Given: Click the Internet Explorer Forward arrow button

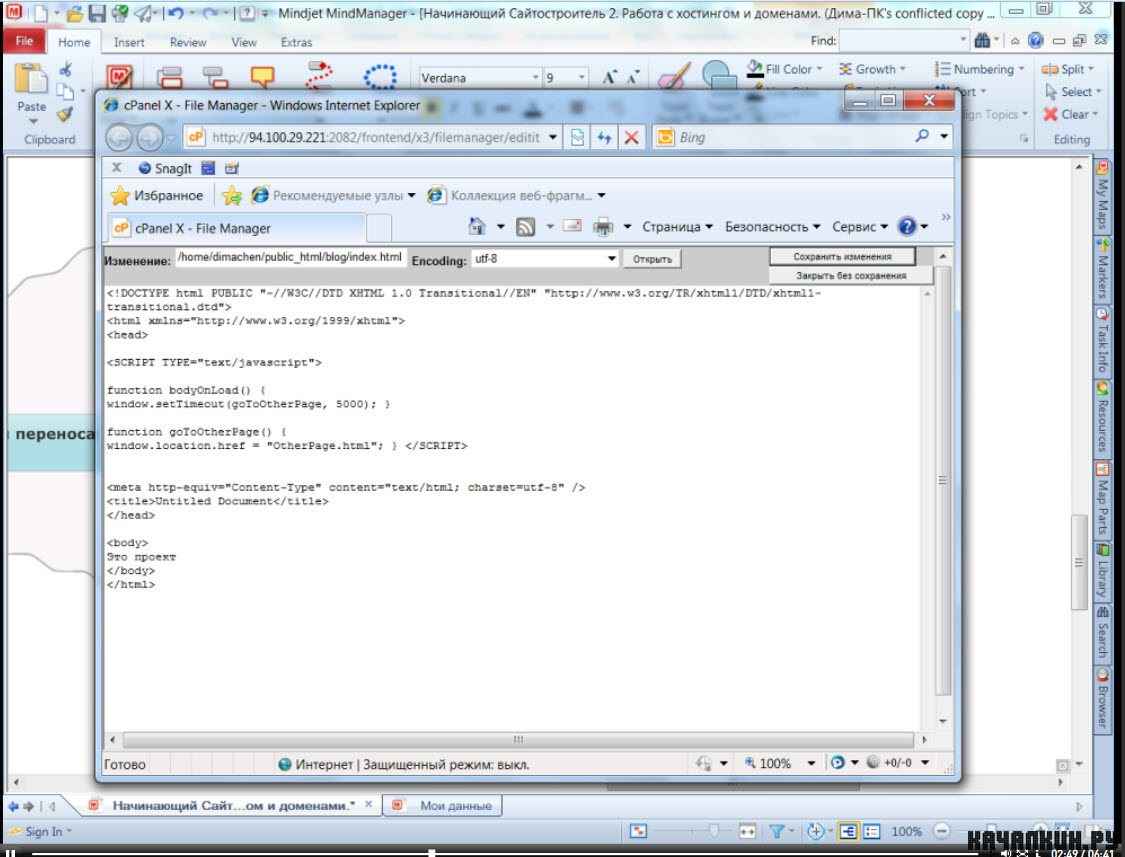Looking at the screenshot, I should point(149,137).
